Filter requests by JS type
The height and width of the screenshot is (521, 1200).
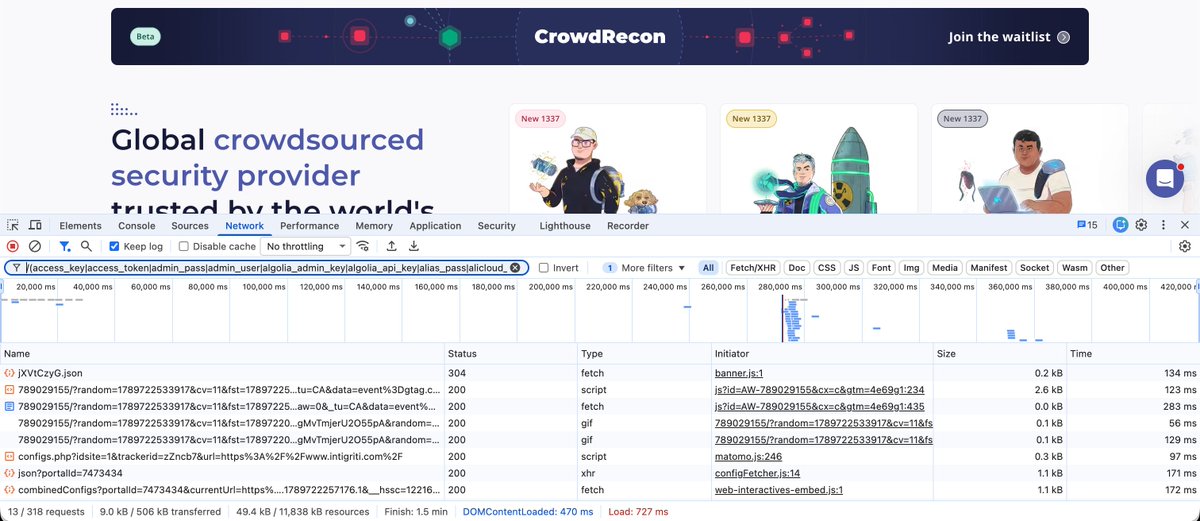point(854,268)
